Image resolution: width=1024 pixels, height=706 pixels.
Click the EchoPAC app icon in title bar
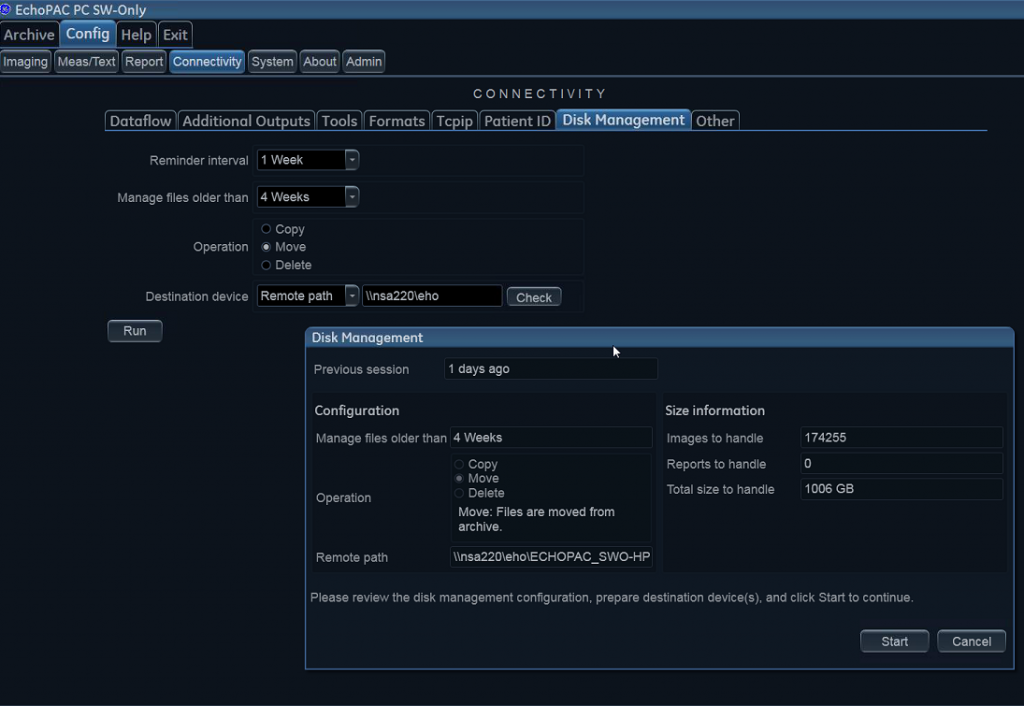tap(6, 9)
